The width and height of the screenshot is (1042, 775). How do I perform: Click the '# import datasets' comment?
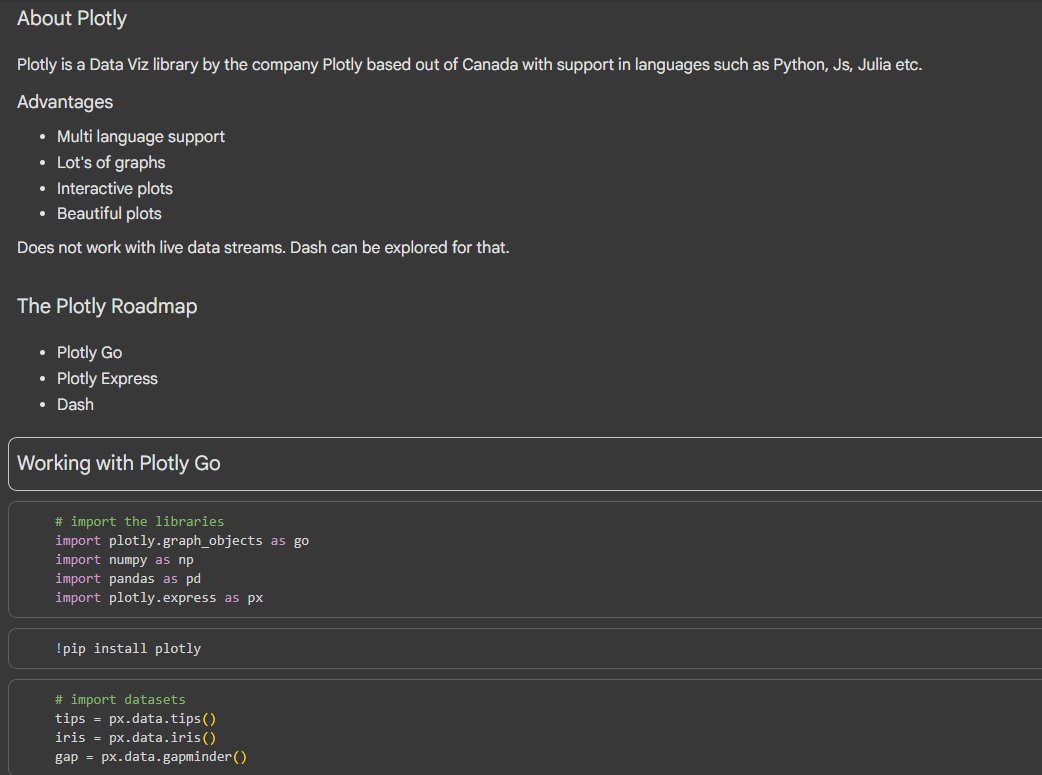[120, 700]
